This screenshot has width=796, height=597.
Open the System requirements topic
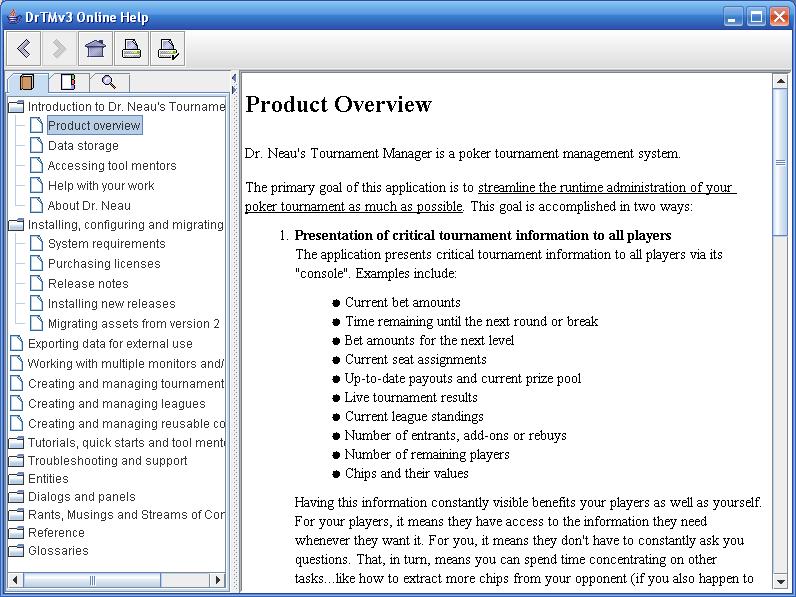point(107,244)
